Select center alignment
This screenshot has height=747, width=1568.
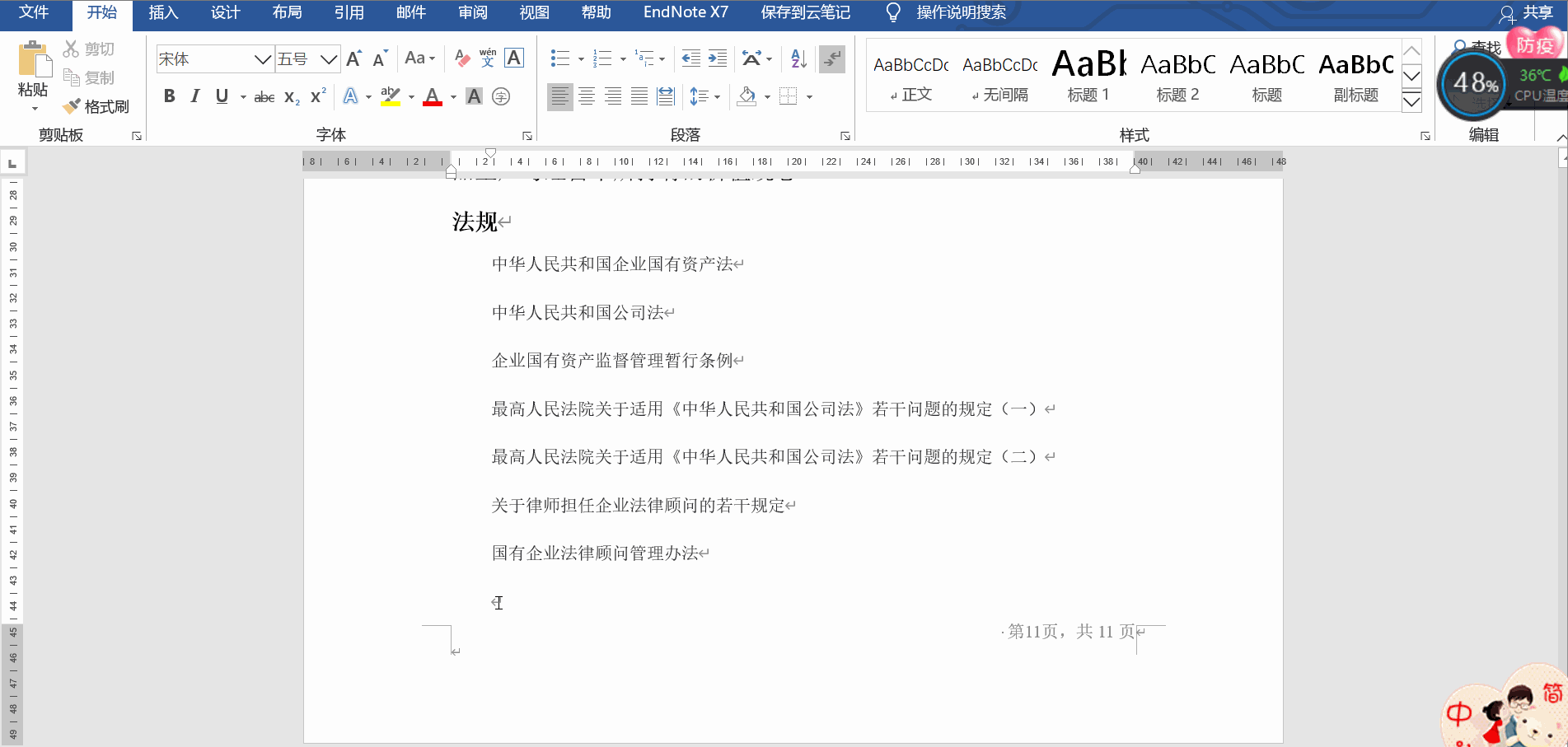(x=587, y=96)
